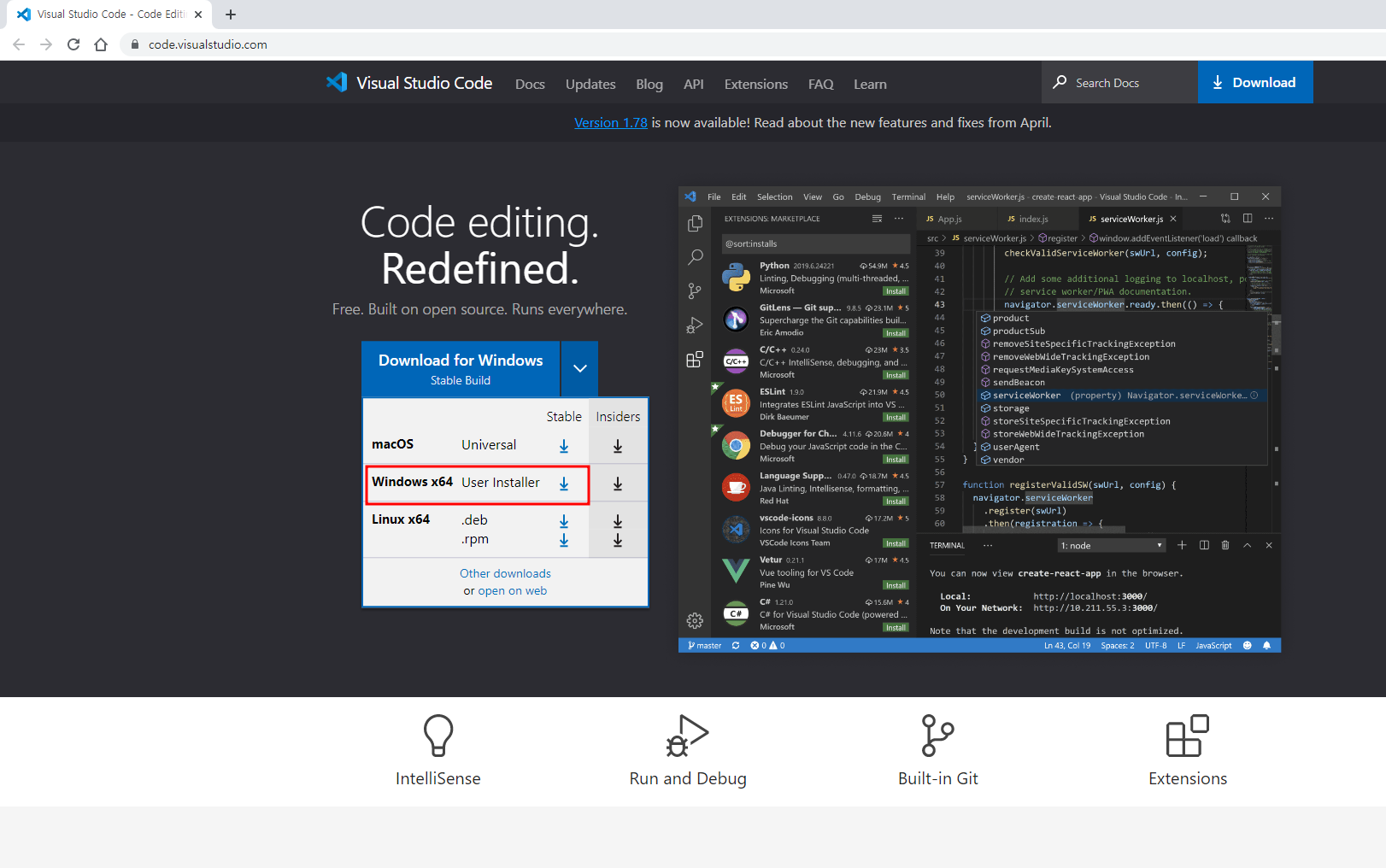The height and width of the screenshot is (868, 1386).
Task: Download Windows x64 Insiders installer
Action: [618, 484]
